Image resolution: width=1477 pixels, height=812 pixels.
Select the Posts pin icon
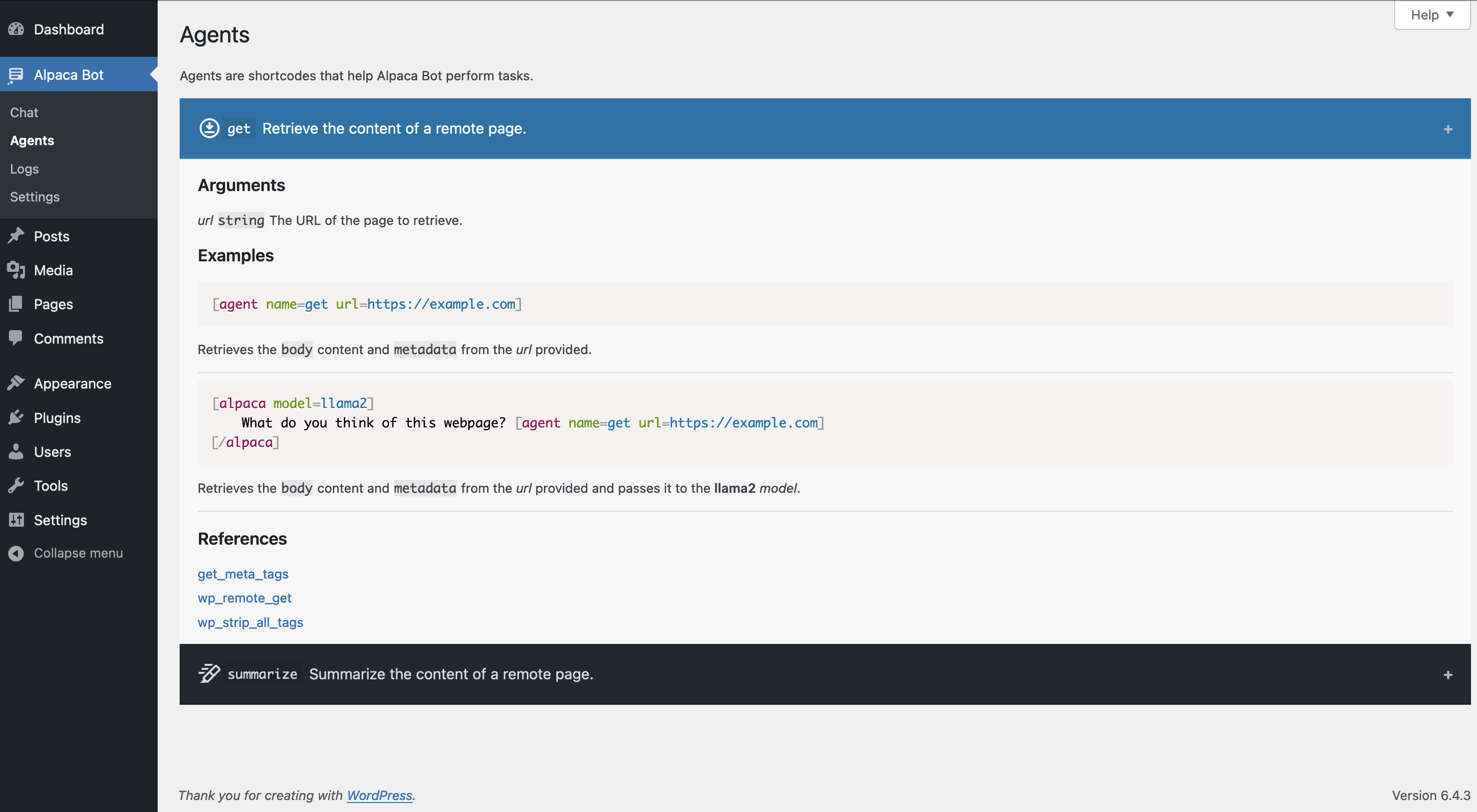16,236
